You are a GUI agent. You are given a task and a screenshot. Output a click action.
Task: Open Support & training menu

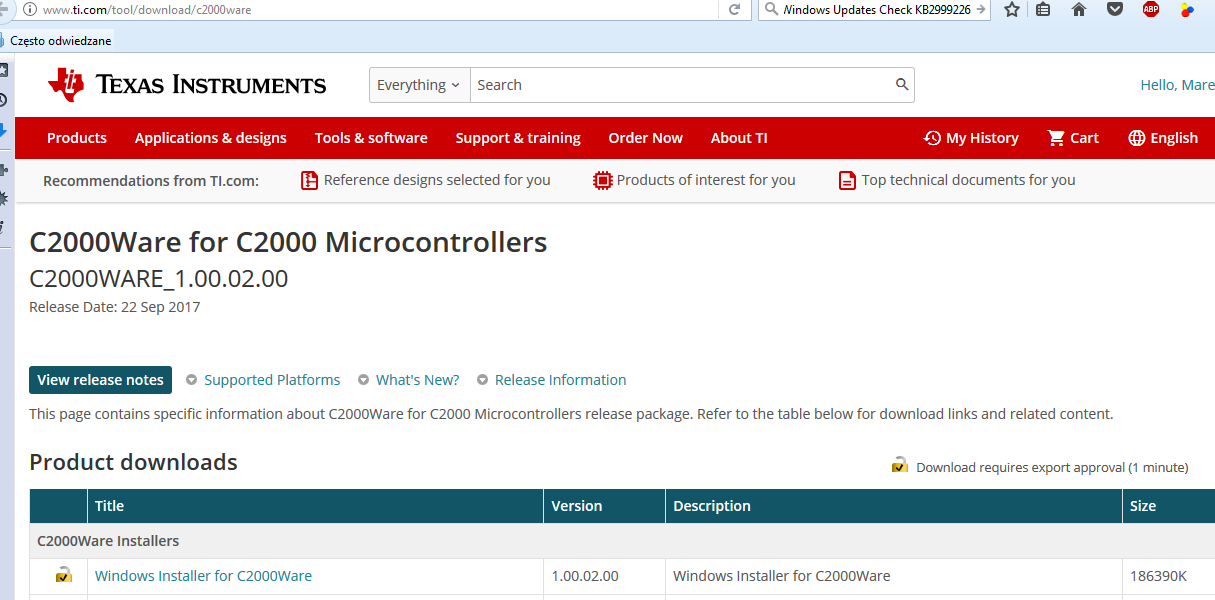(x=518, y=138)
